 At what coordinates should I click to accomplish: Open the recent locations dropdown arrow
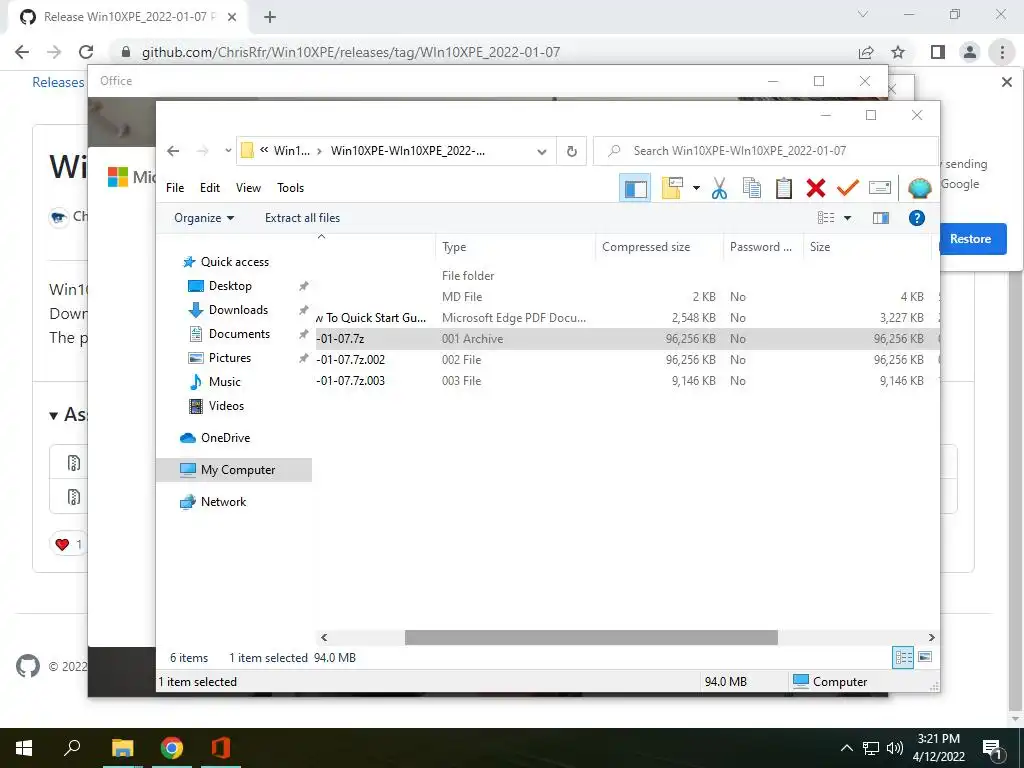(228, 151)
